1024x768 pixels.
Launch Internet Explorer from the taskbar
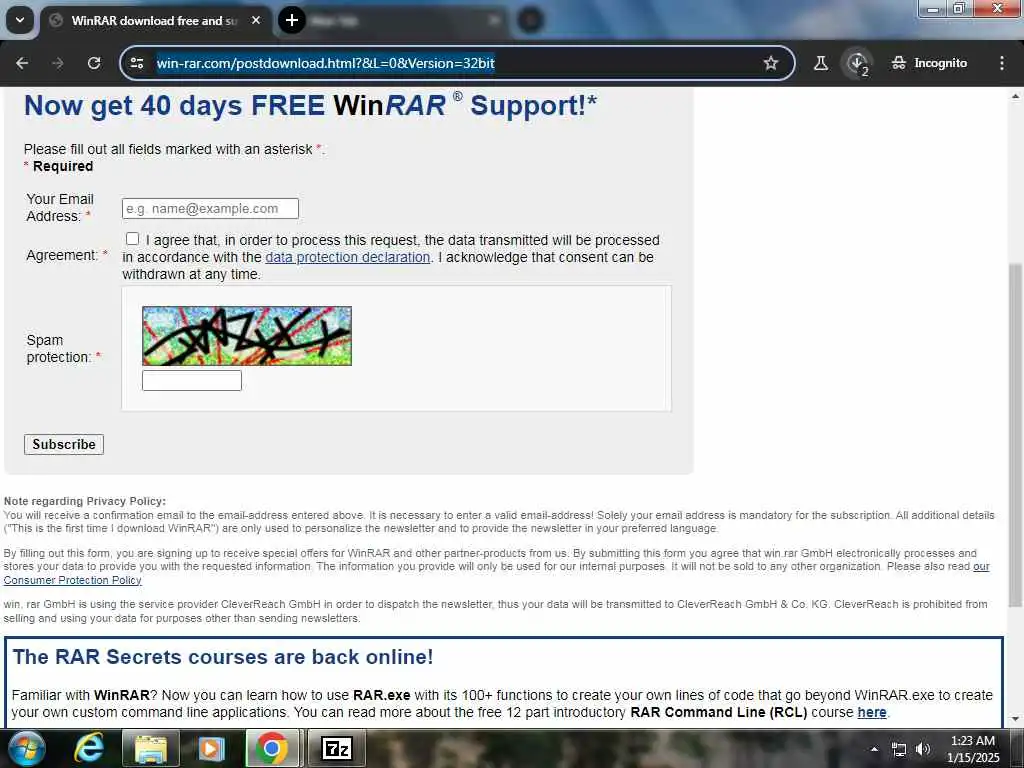(x=89, y=748)
